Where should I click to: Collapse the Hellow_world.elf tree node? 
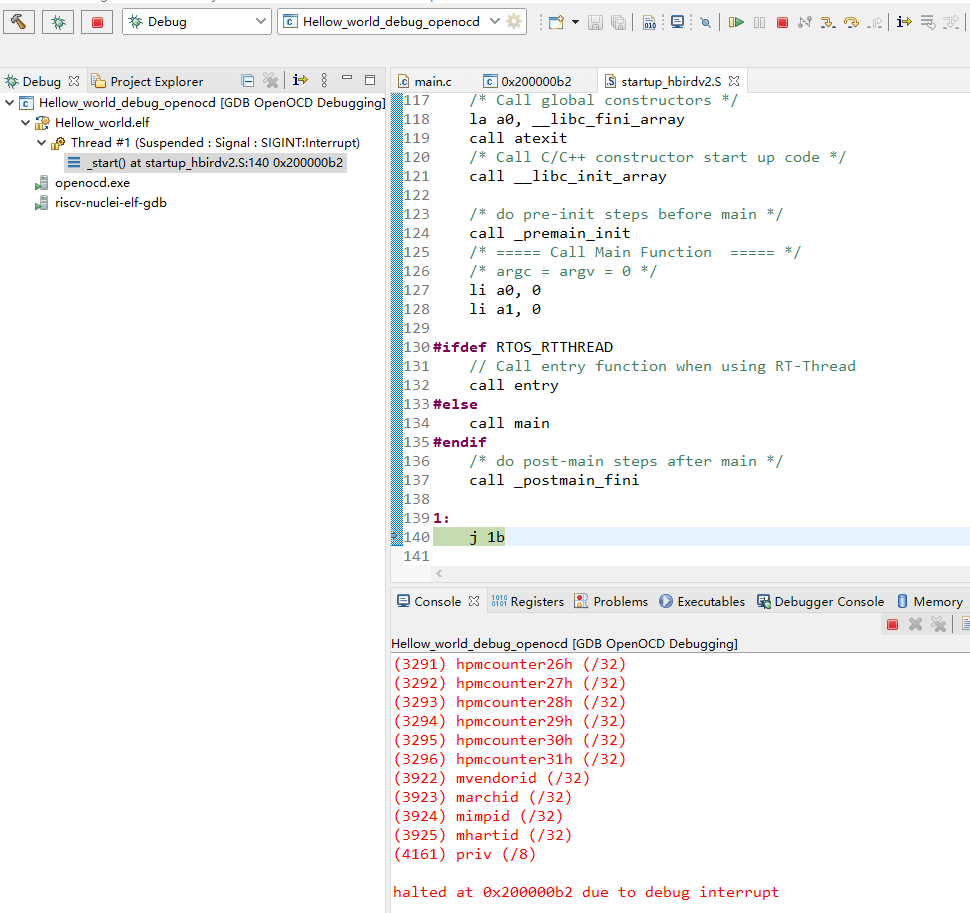[25, 122]
